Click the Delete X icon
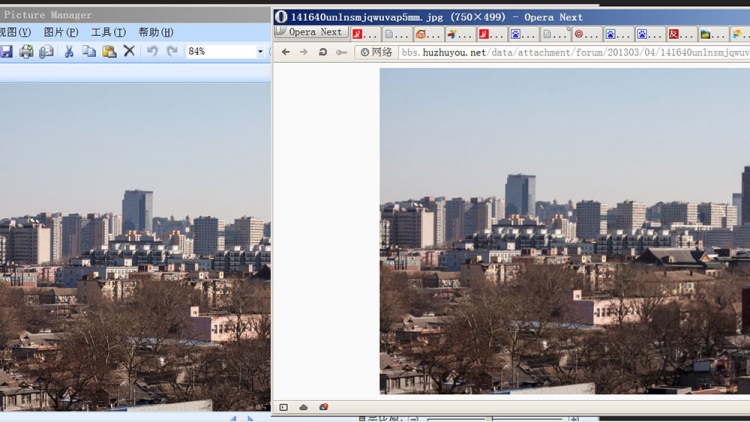 [x=129, y=51]
